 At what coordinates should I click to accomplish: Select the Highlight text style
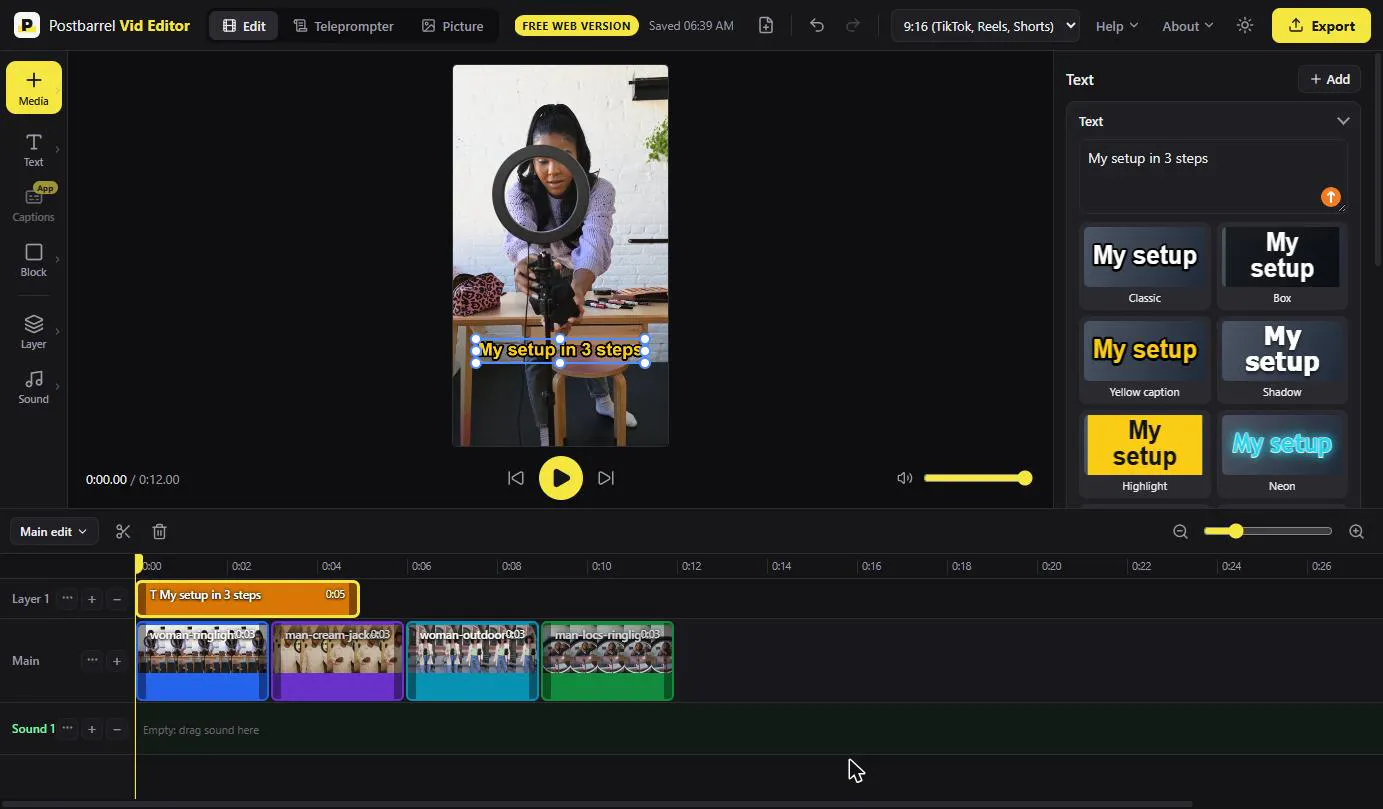[x=1145, y=454]
